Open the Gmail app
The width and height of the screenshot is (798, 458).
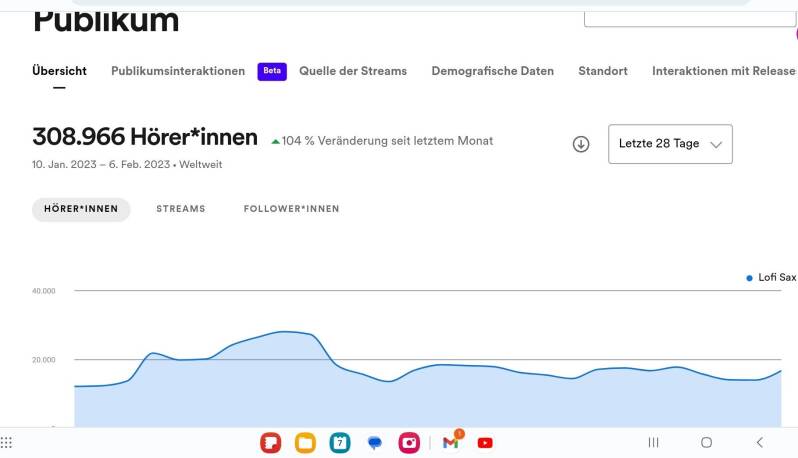tap(451, 442)
